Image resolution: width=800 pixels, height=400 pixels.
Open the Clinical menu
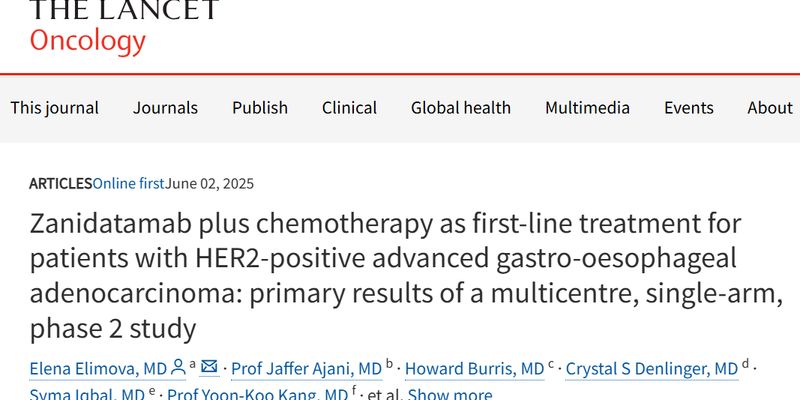tap(349, 108)
